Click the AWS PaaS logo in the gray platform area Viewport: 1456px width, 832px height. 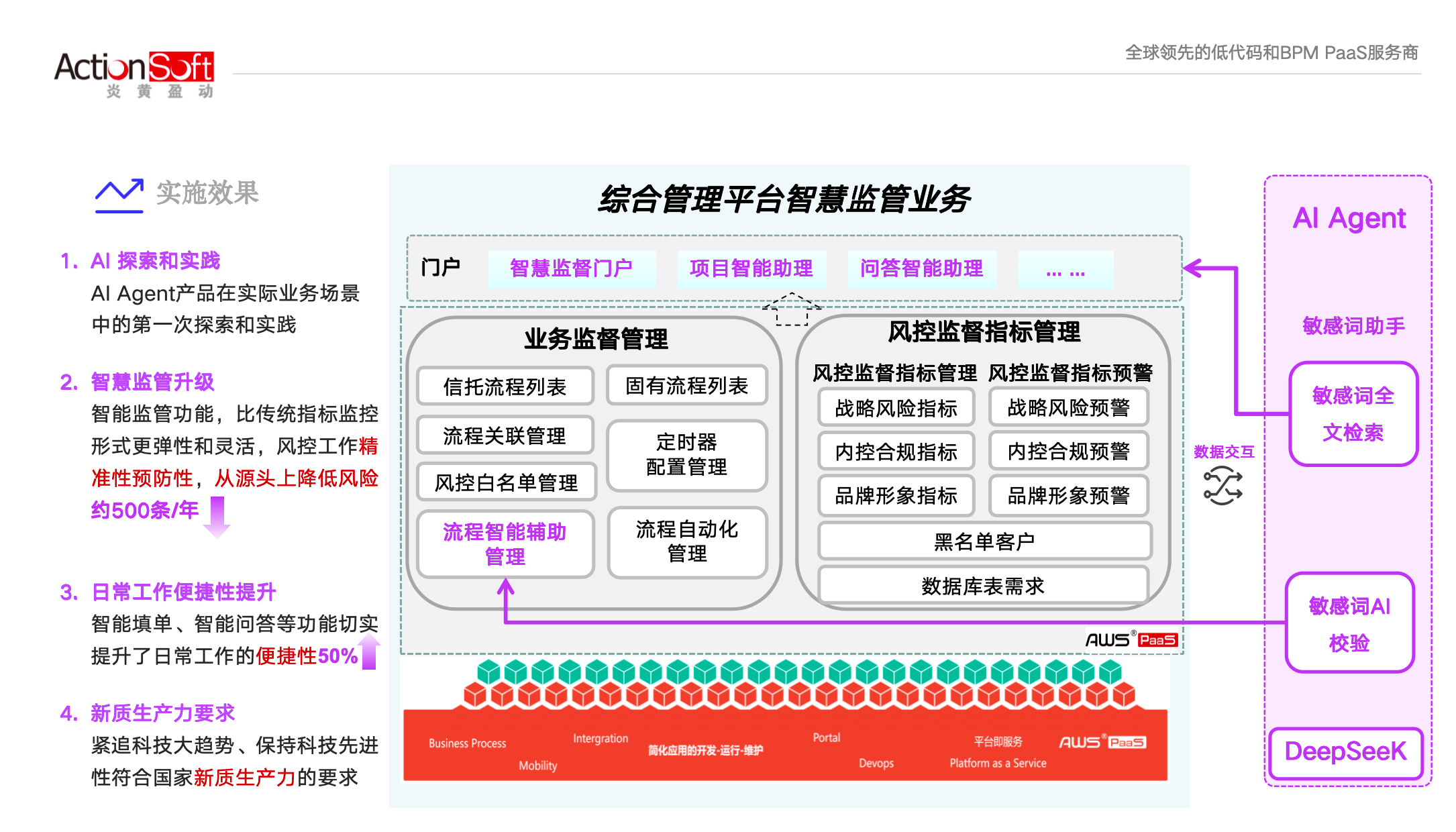[1131, 639]
